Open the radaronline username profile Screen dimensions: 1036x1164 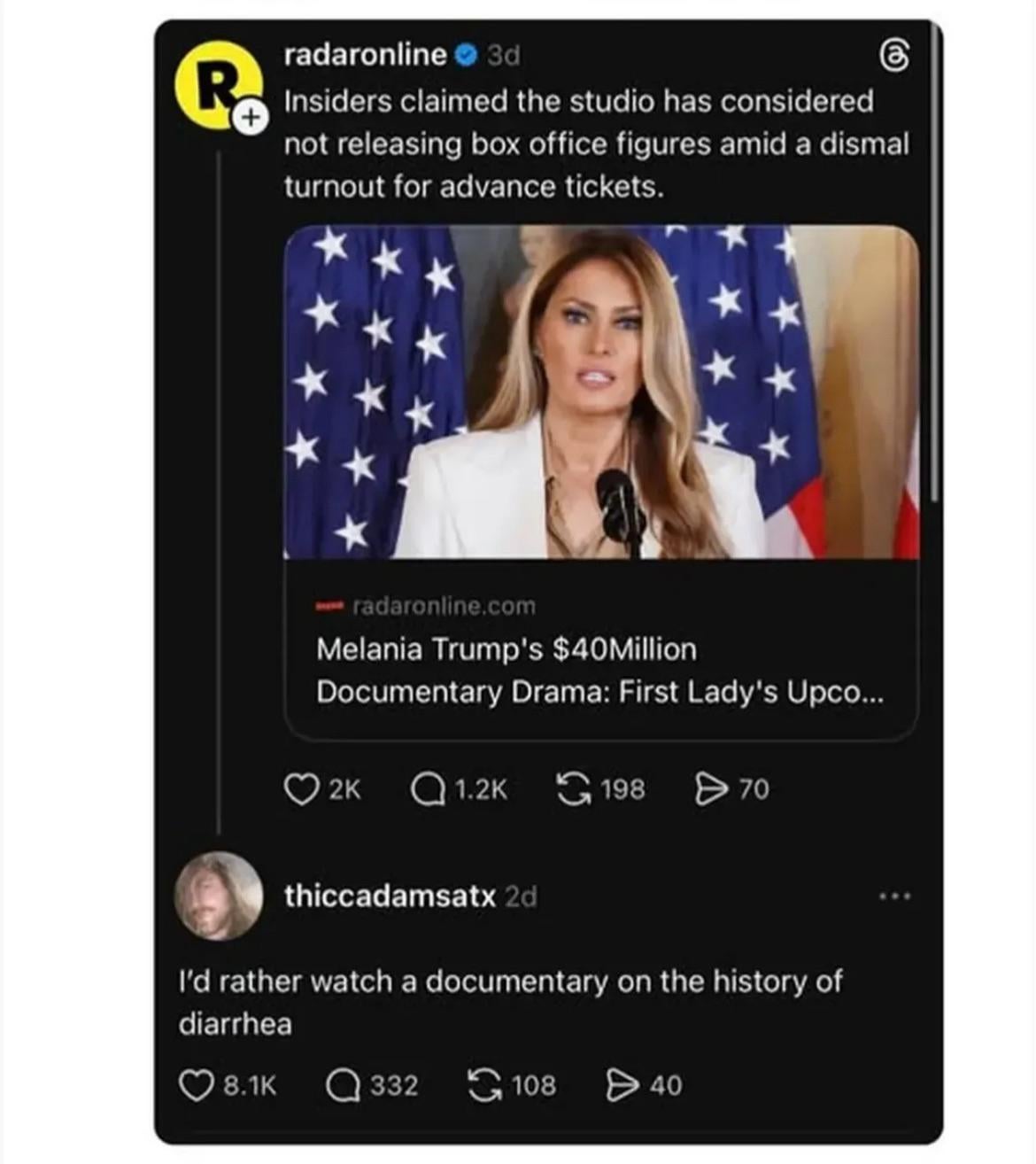pyautogui.click(x=365, y=55)
